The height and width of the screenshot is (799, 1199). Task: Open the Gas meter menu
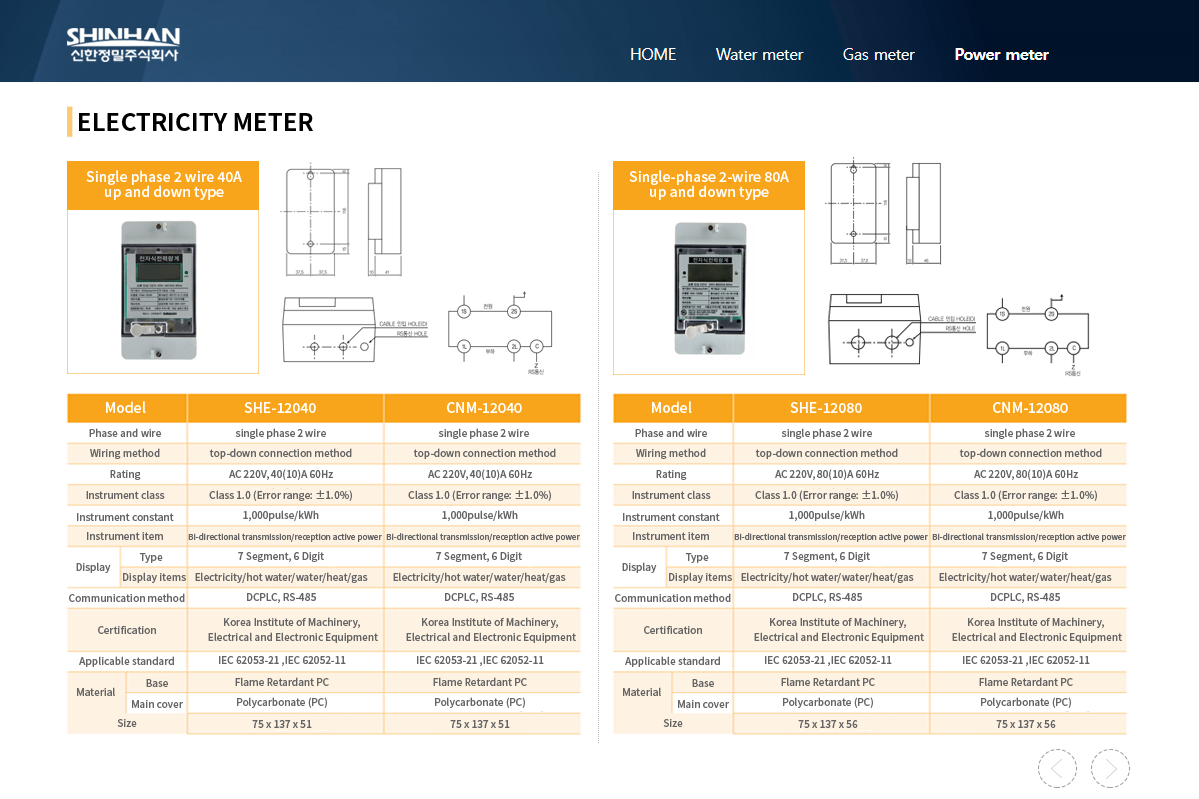tap(879, 54)
